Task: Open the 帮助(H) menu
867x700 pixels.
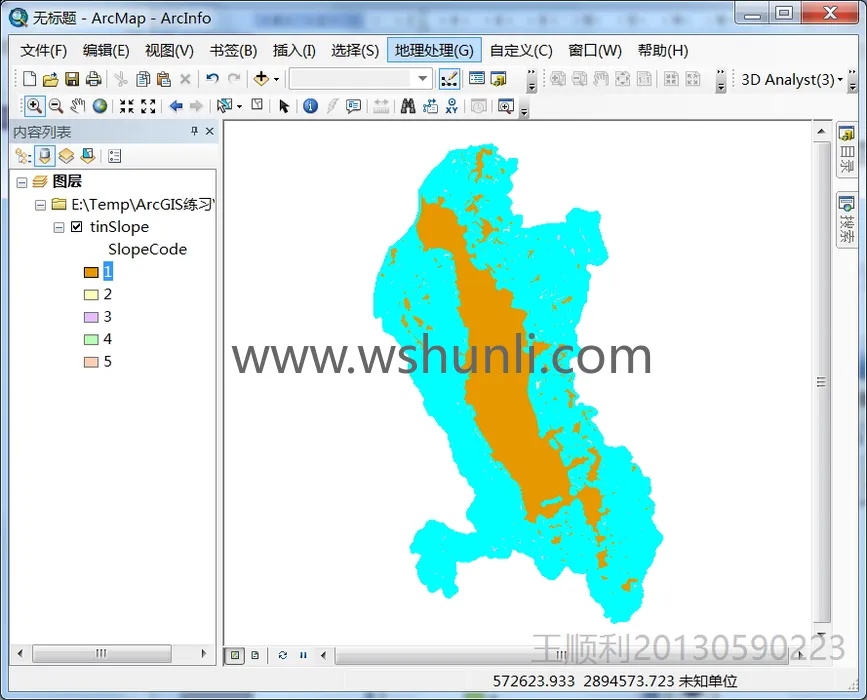Action: coord(662,51)
